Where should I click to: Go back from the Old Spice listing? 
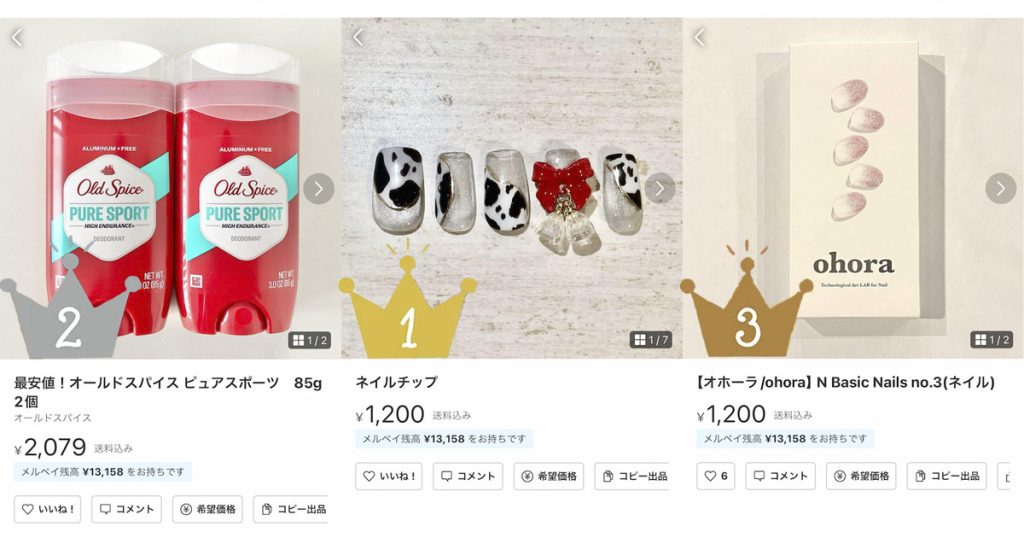pyautogui.click(x=17, y=37)
